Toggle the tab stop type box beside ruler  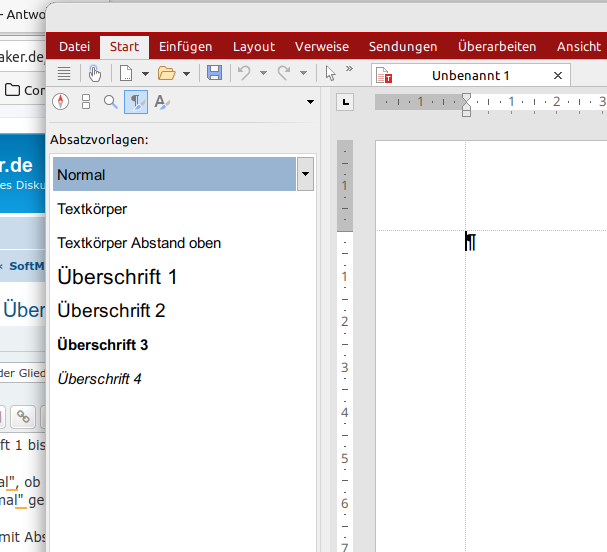click(x=346, y=102)
